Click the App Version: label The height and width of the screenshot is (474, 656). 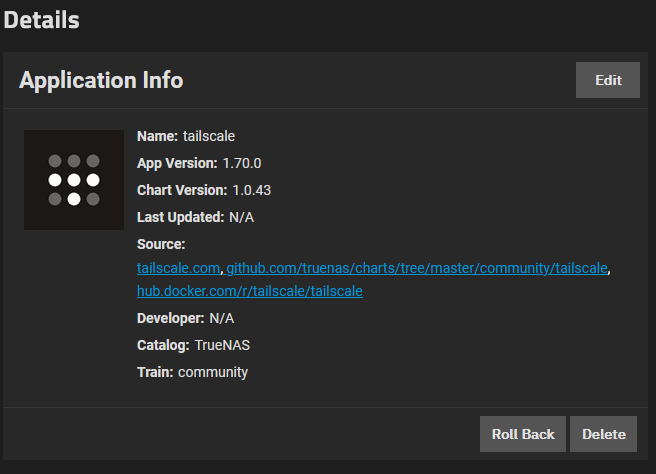click(x=177, y=163)
